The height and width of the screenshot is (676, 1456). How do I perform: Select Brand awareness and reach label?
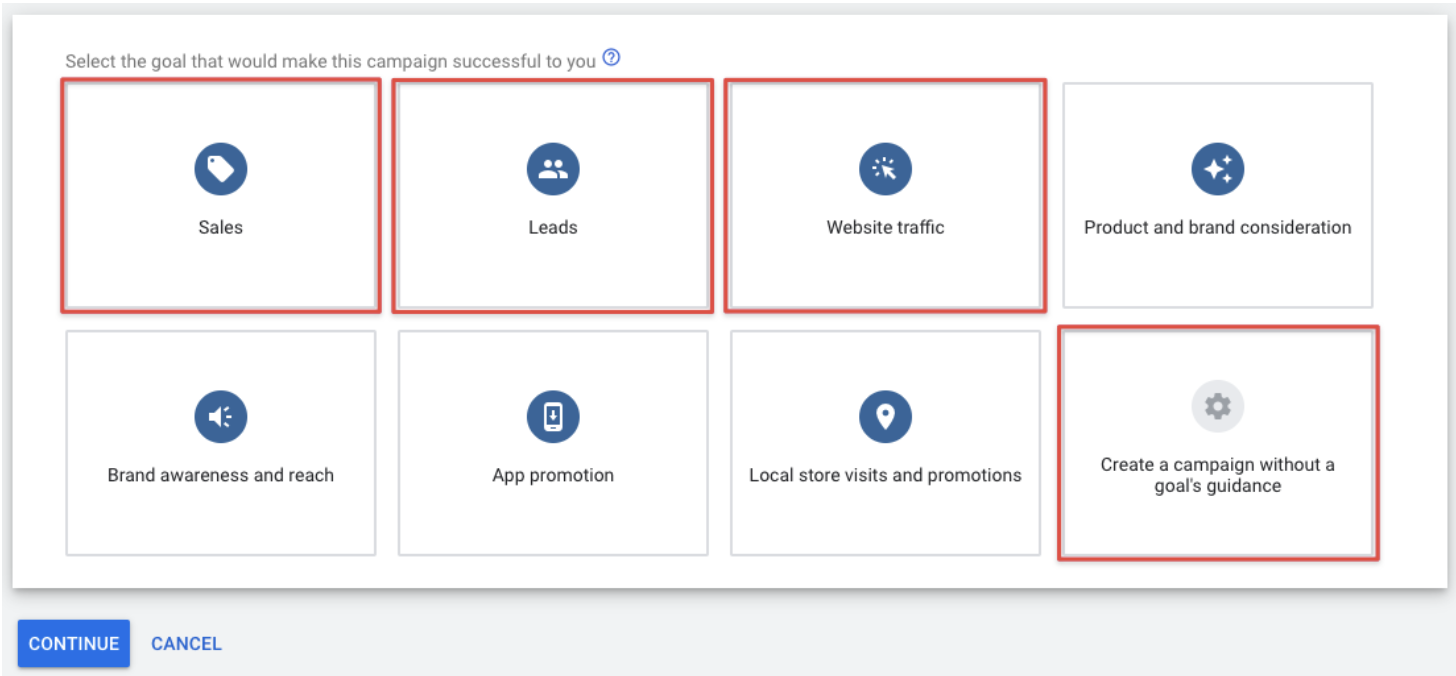coord(221,475)
